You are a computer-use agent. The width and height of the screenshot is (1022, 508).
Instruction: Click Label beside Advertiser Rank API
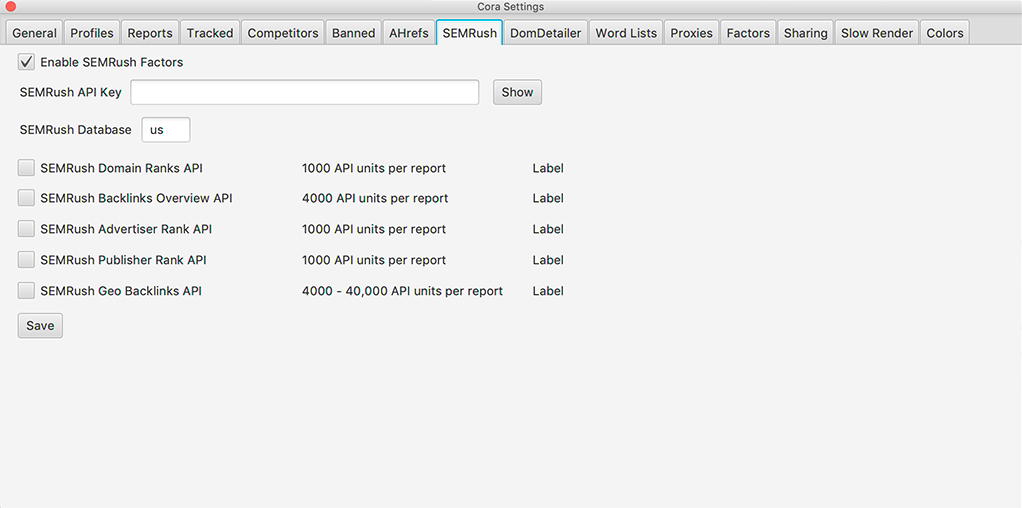pyautogui.click(x=548, y=230)
